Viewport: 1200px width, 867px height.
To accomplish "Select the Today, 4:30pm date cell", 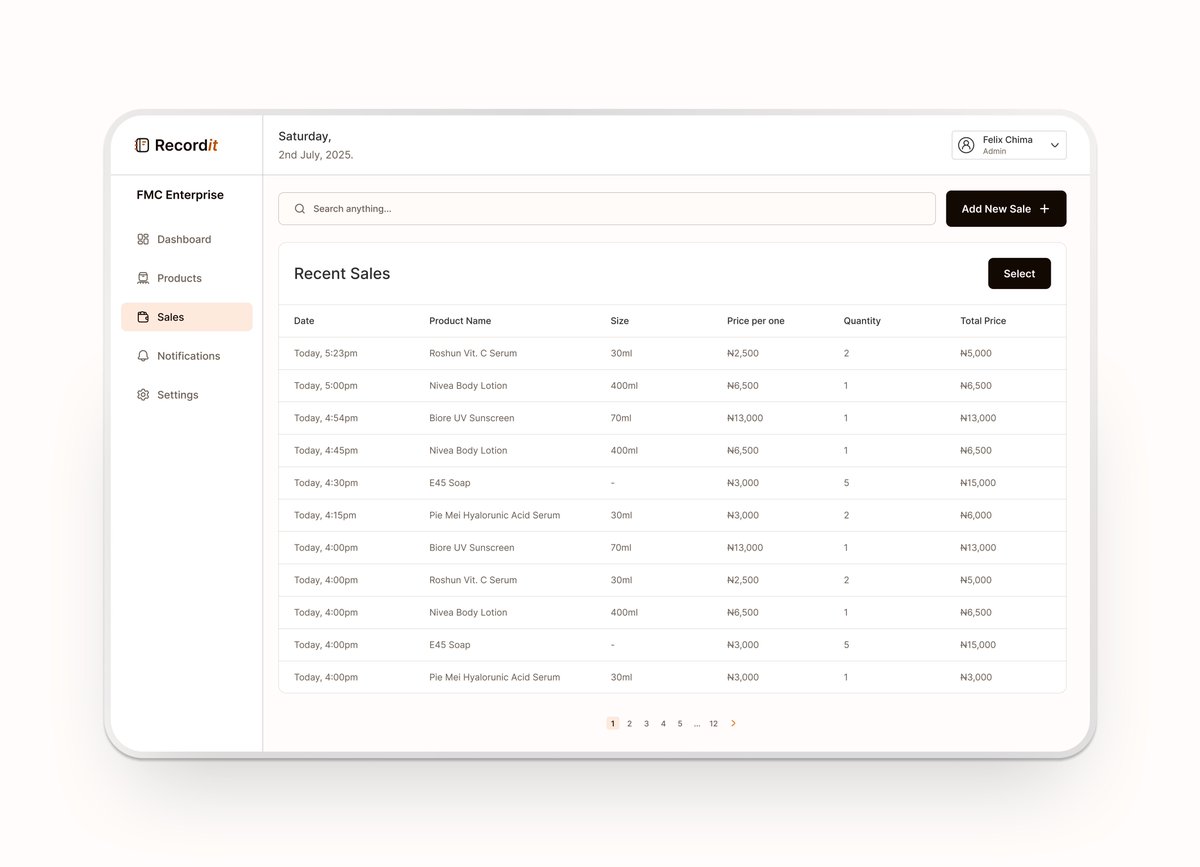I will click(x=326, y=483).
